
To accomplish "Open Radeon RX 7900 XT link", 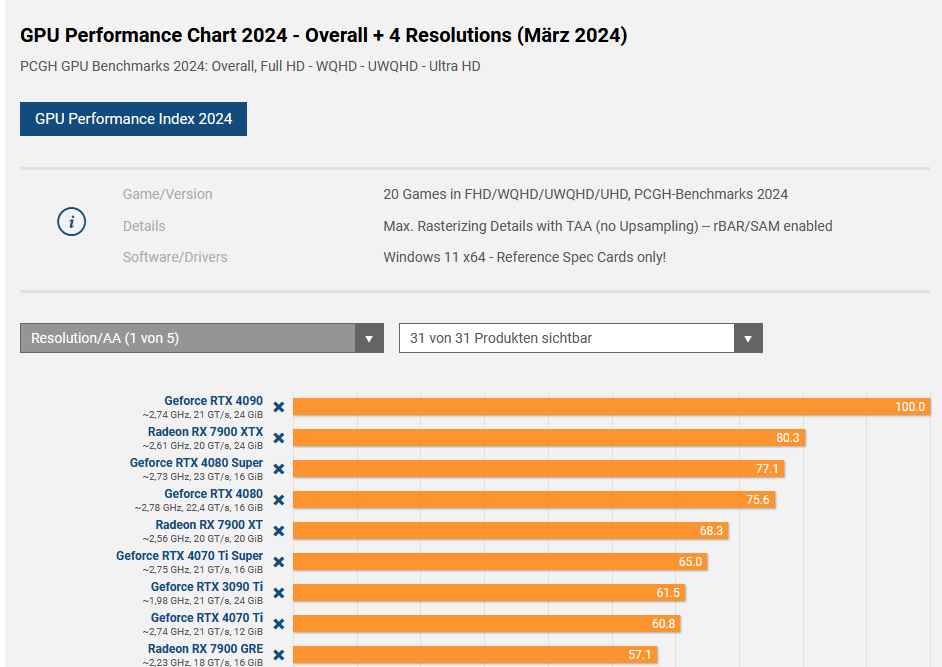I will click(x=209, y=525).
